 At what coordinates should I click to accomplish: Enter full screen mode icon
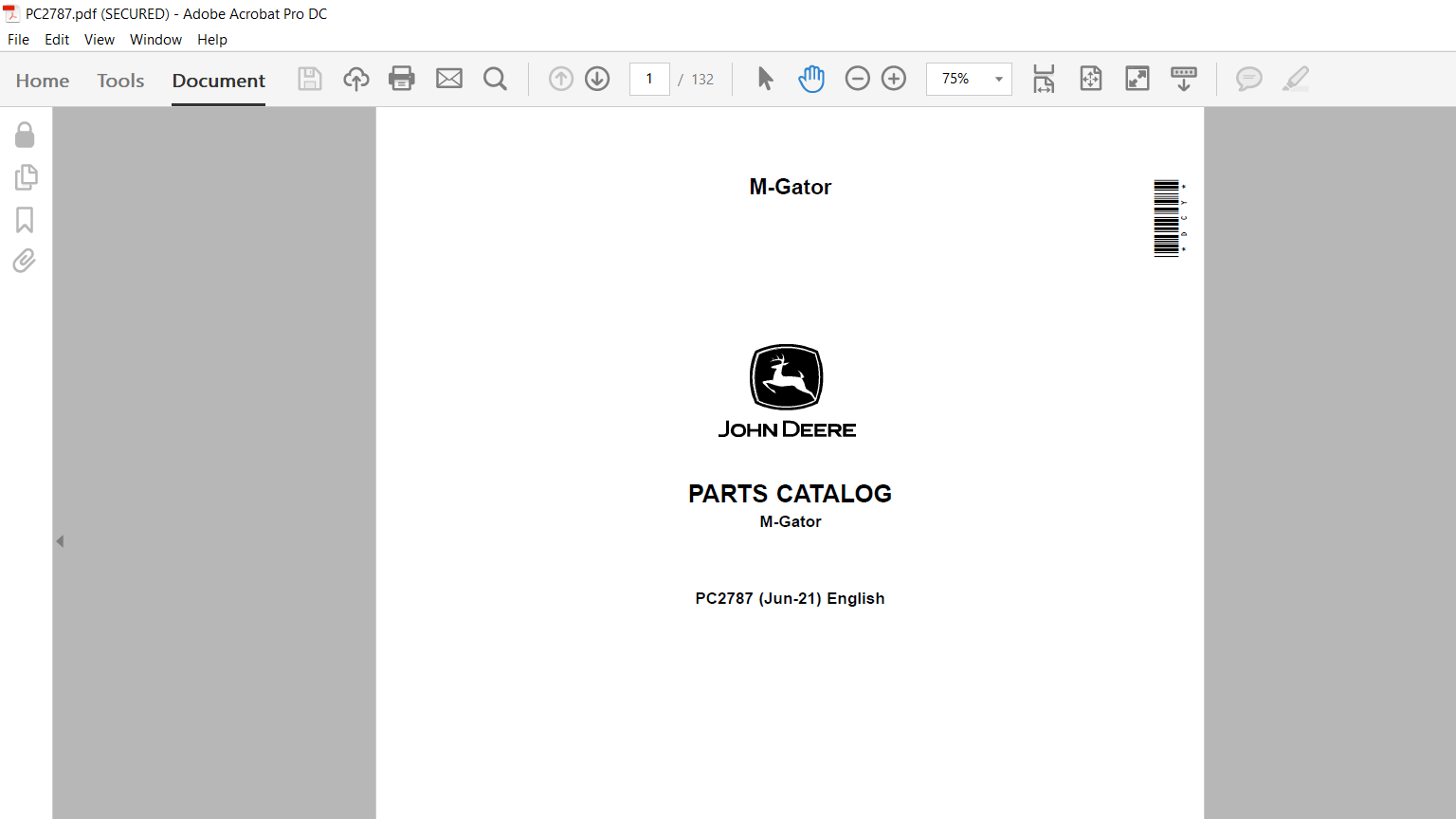click(x=1137, y=79)
